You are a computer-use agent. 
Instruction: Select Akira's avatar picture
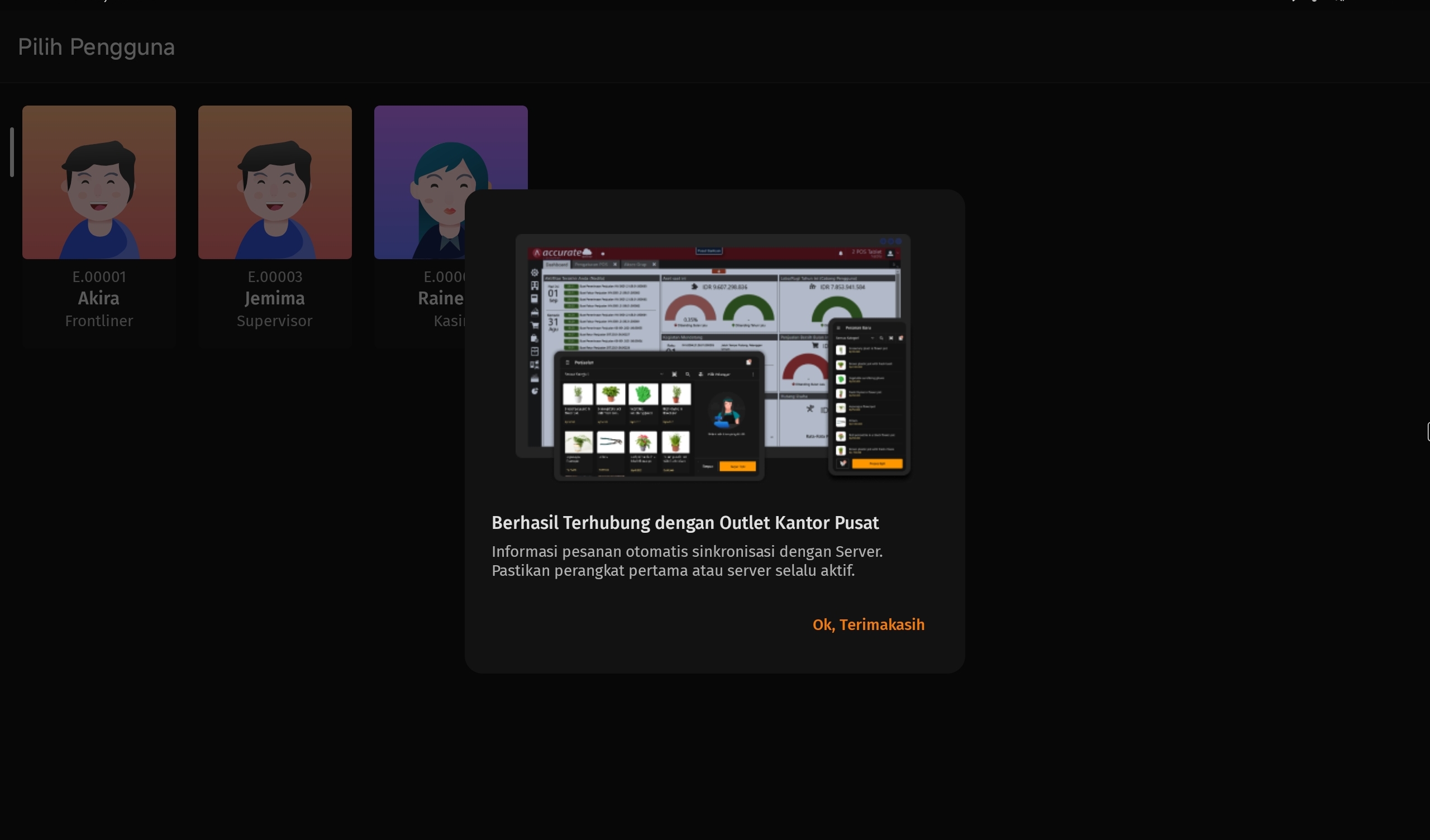pyautogui.click(x=99, y=182)
